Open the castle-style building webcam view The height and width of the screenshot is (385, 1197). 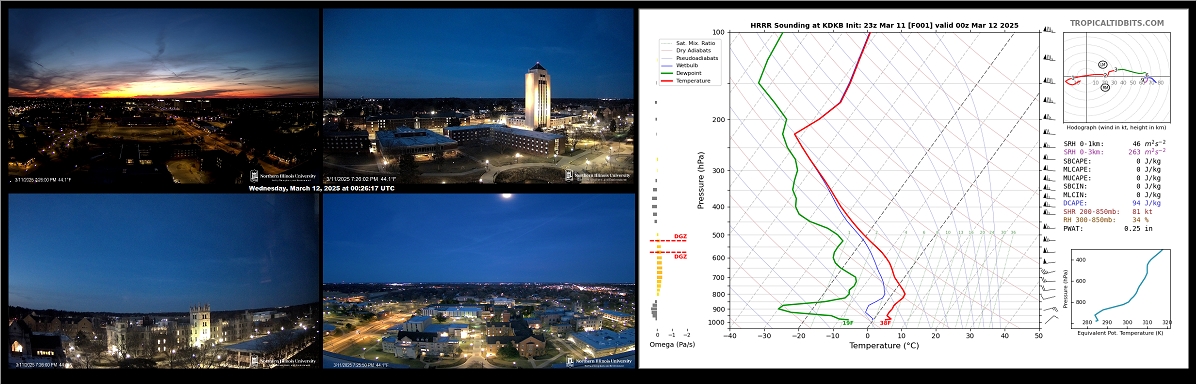coord(163,280)
